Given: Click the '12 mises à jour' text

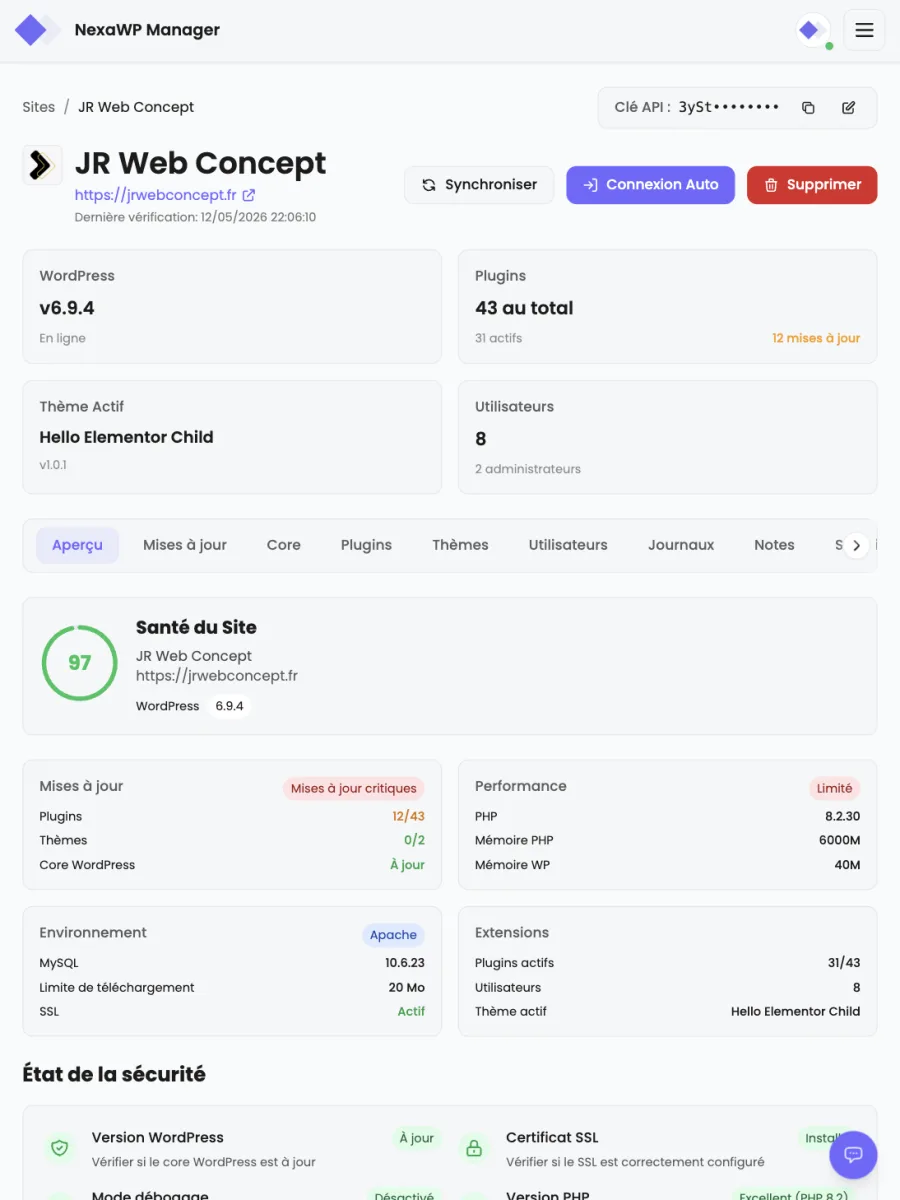Looking at the screenshot, I should click(816, 338).
